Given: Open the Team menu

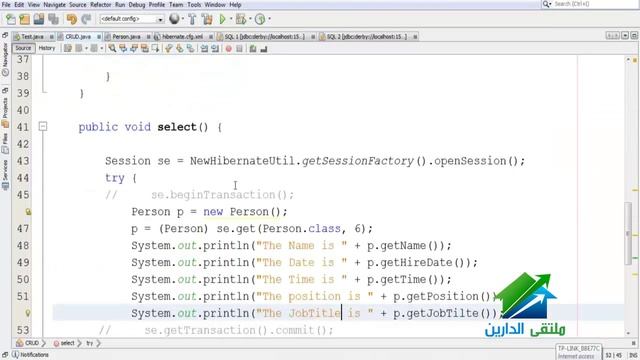Looking at the screenshot, I should [176, 4].
